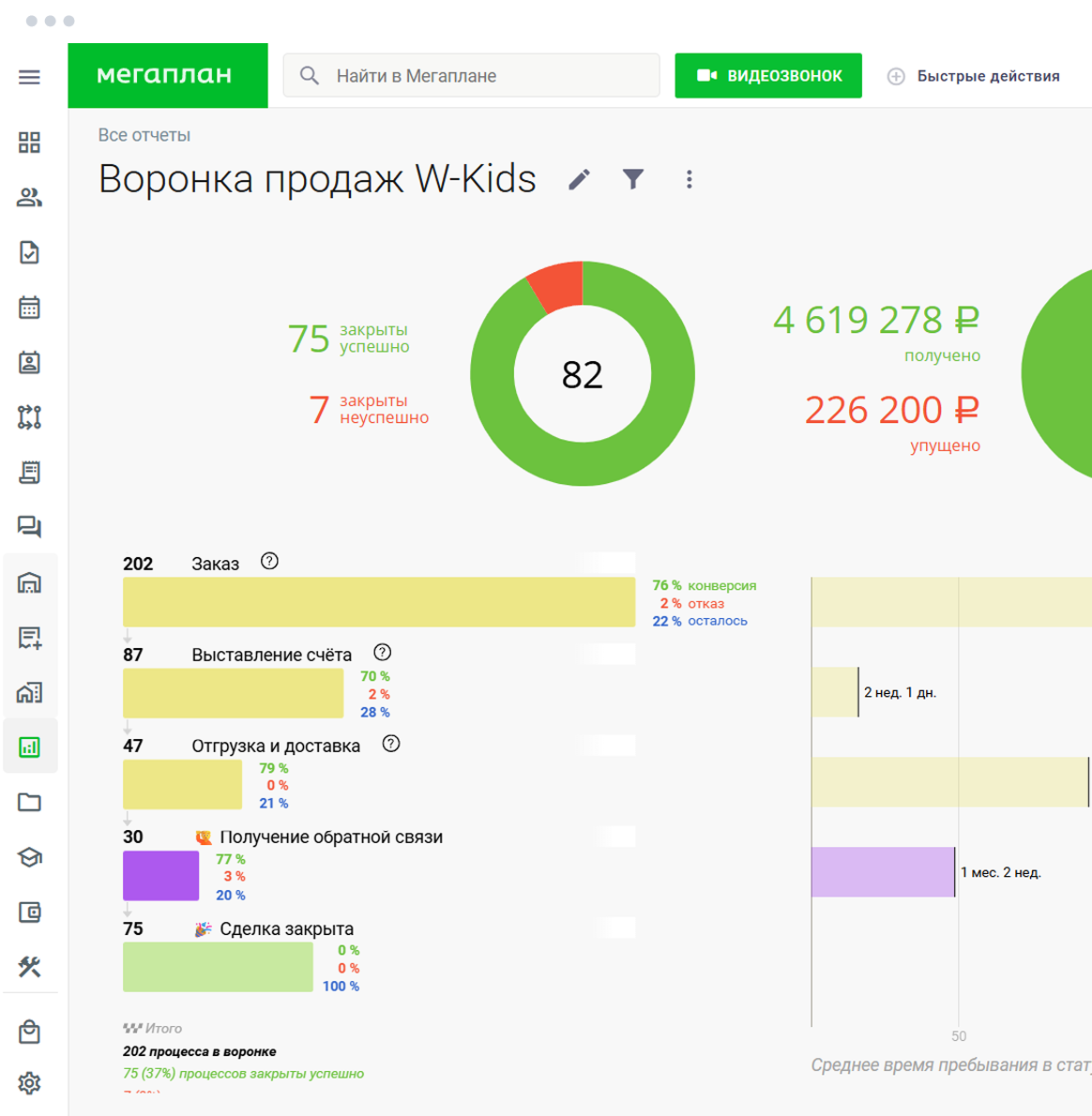The width and height of the screenshot is (1092, 1116).
Task: Open the calendar sidebar icon
Action: click(x=29, y=308)
